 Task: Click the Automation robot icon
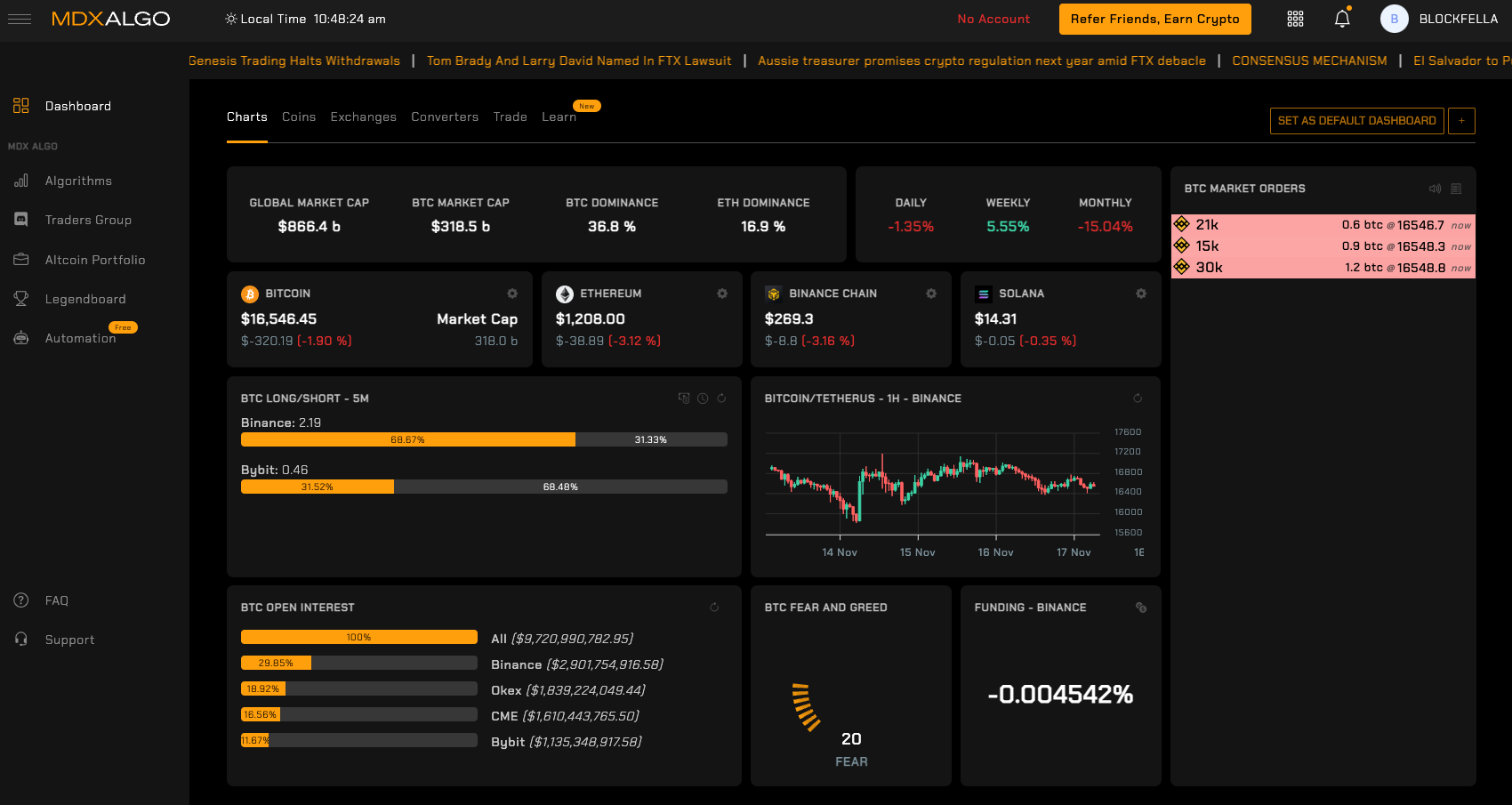21,338
